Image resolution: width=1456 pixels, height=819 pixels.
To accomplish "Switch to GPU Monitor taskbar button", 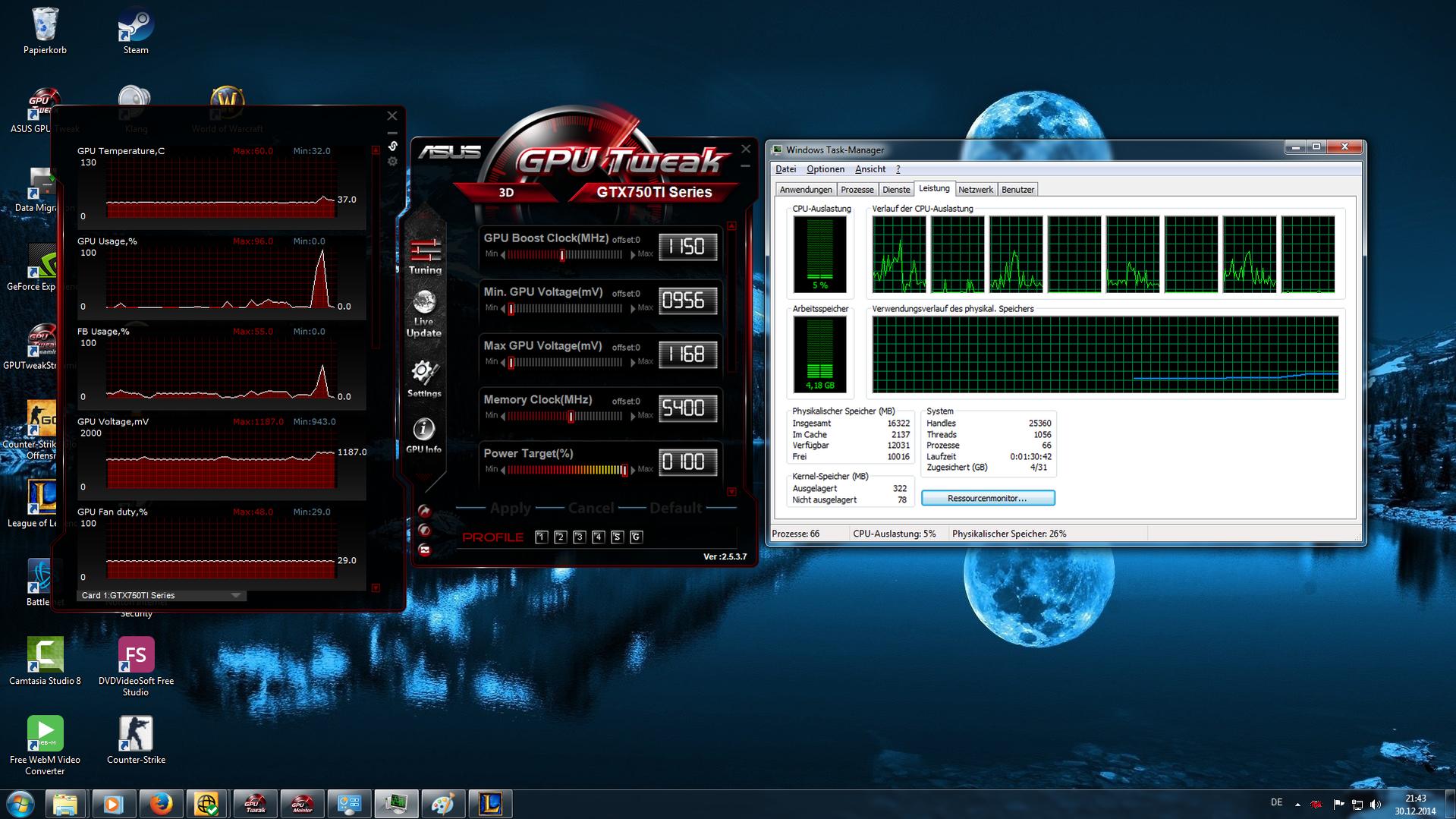I will [302, 804].
